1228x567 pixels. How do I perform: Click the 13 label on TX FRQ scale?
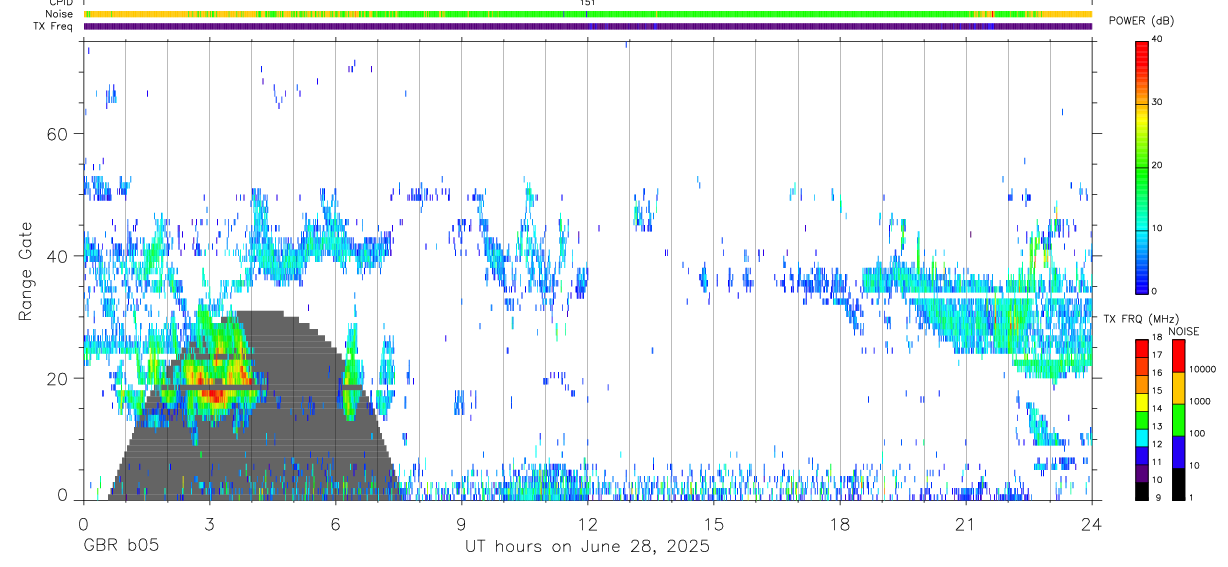pos(1156,427)
